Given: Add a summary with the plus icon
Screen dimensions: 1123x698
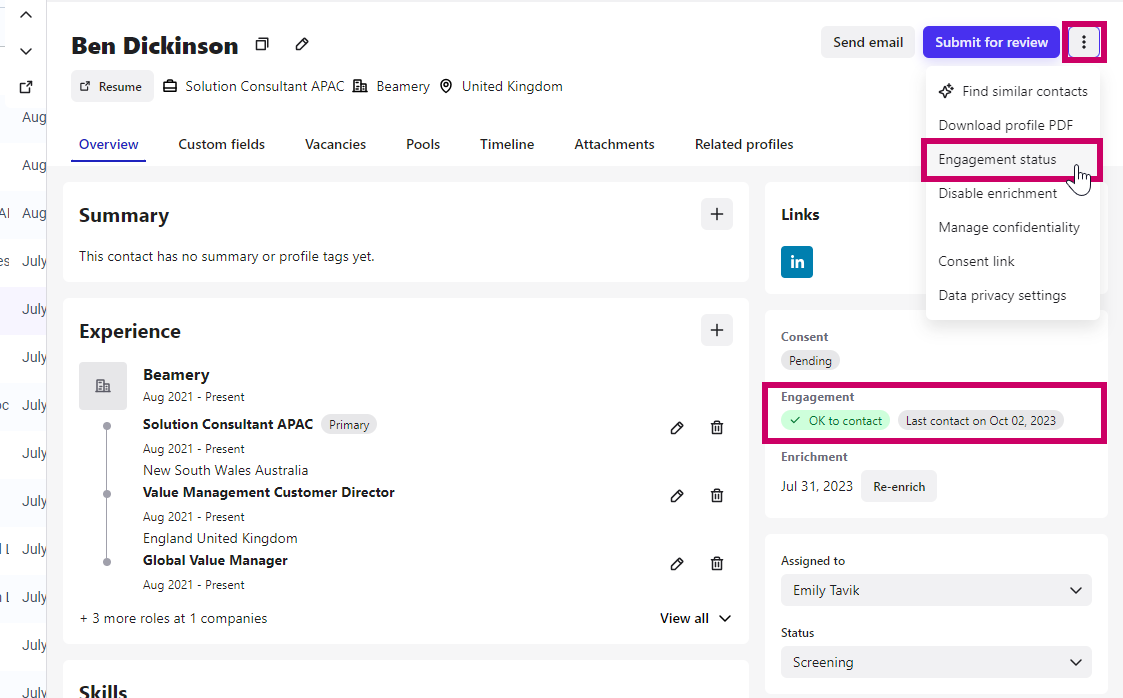Looking at the screenshot, I should 716,214.
